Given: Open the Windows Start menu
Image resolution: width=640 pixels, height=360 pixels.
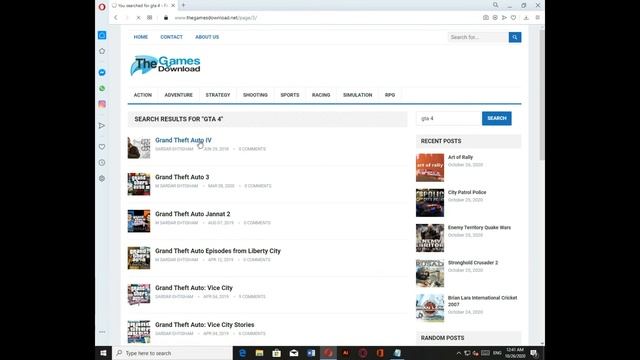Looking at the screenshot, I should tap(104, 353).
